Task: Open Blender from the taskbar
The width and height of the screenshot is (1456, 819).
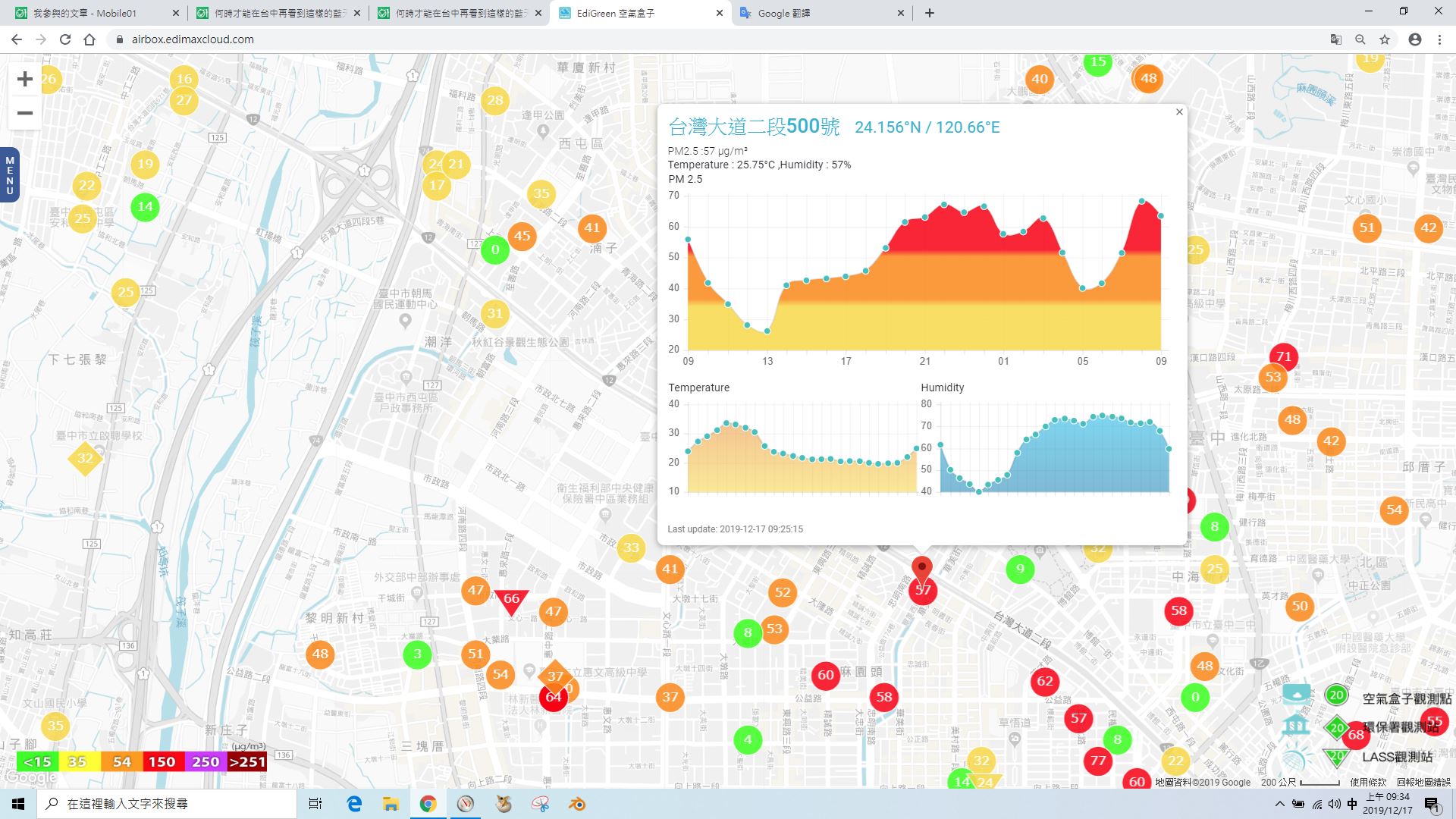Action: click(x=578, y=804)
